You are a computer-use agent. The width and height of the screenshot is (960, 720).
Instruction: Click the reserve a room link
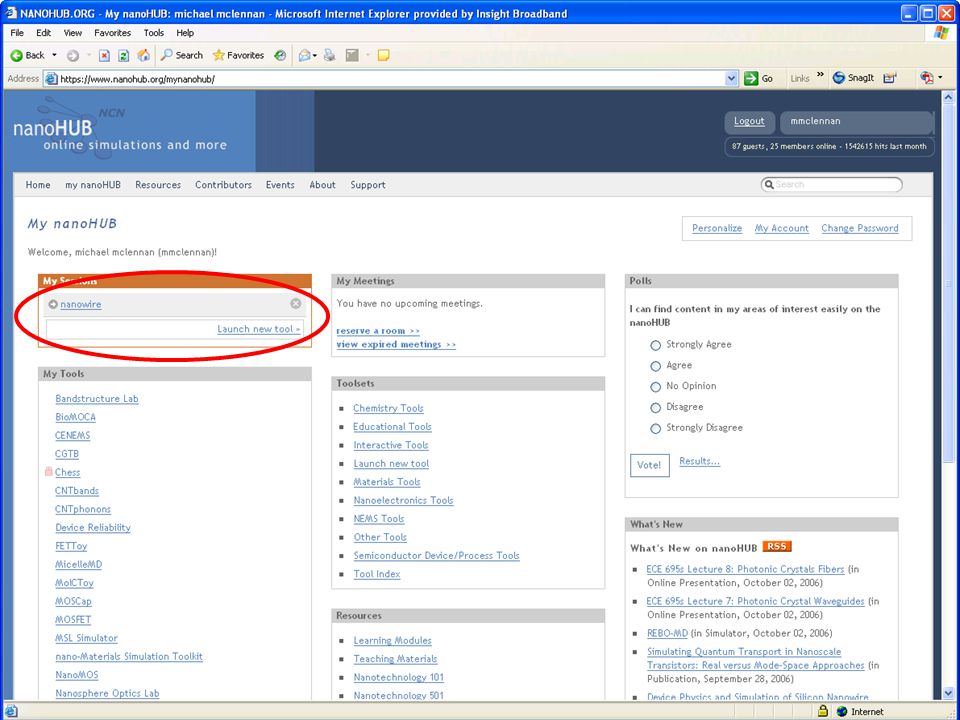tap(378, 331)
